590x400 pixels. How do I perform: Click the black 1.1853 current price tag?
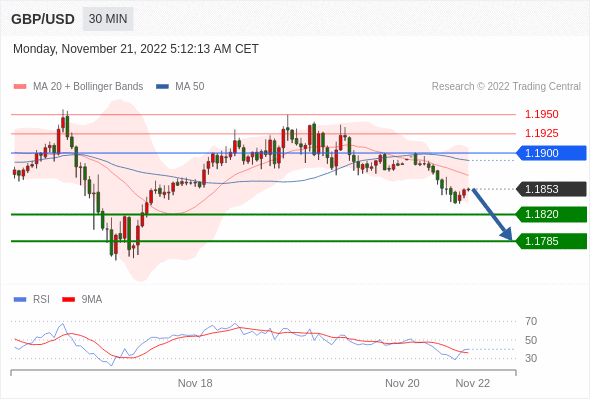point(551,189)
